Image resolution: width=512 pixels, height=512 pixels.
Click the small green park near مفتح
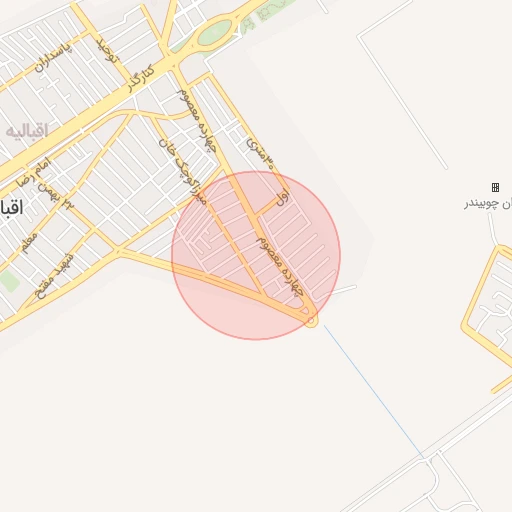tap(9, 281)
